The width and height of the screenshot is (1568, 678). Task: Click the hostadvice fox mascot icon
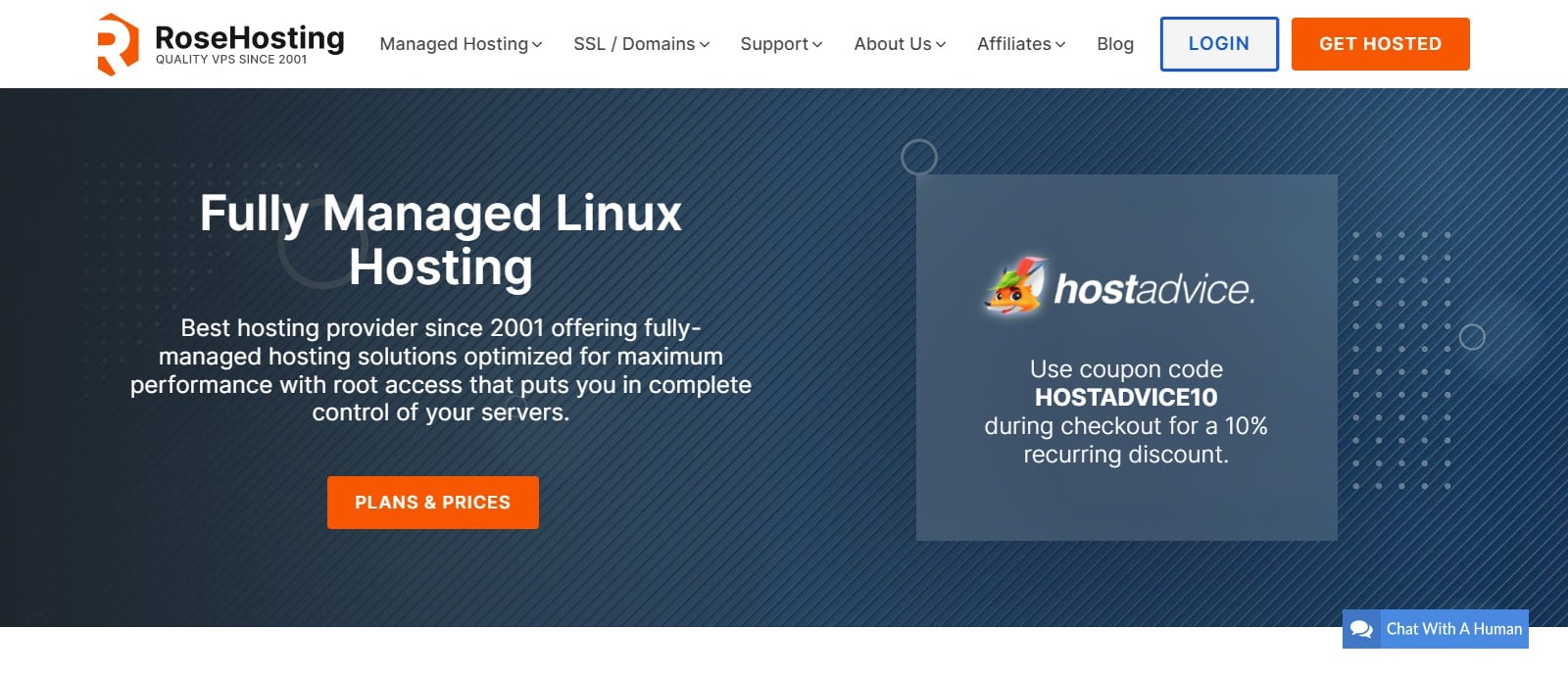click(x=1015, y=287)
